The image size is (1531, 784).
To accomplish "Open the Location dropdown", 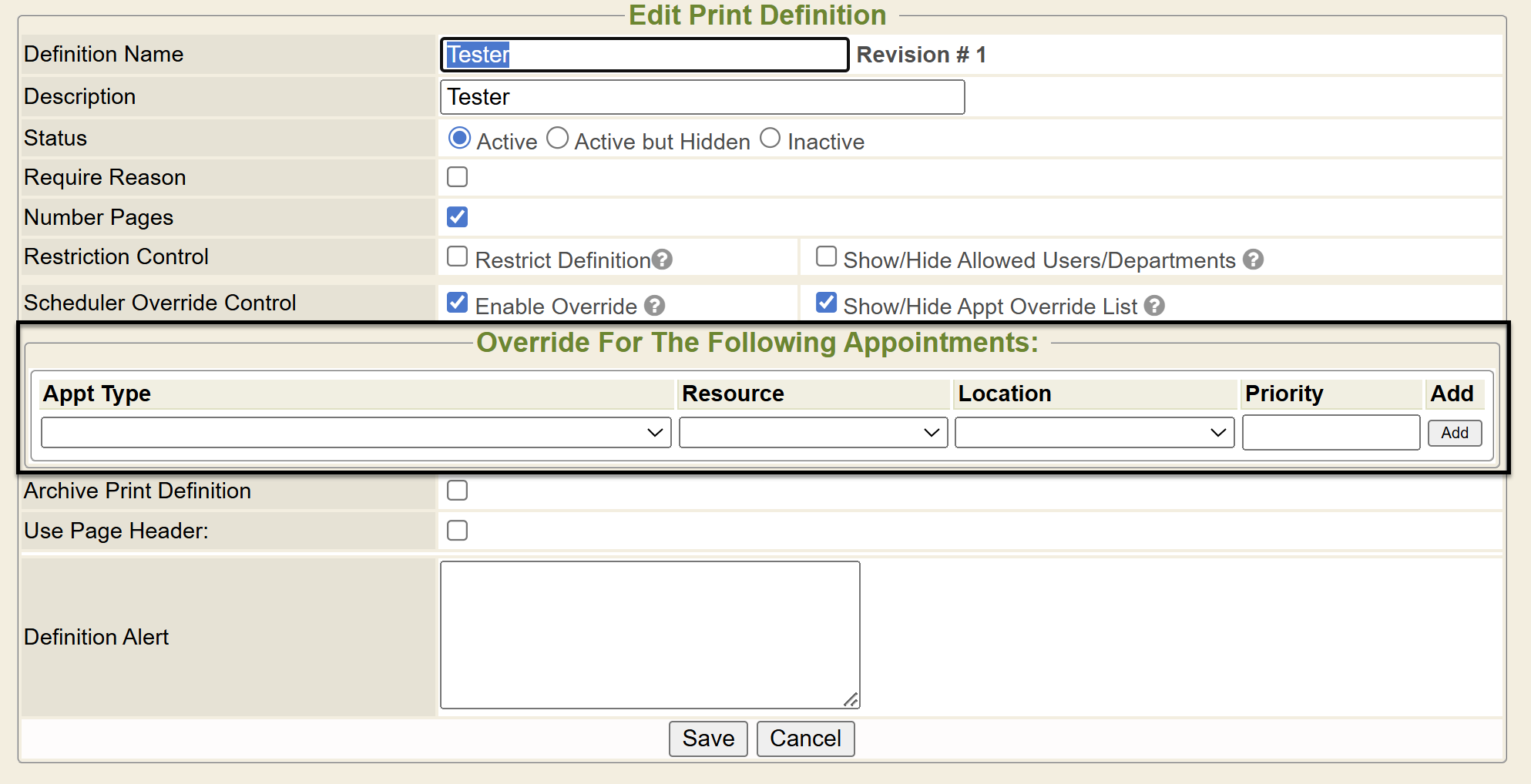I will (1094, 433).
